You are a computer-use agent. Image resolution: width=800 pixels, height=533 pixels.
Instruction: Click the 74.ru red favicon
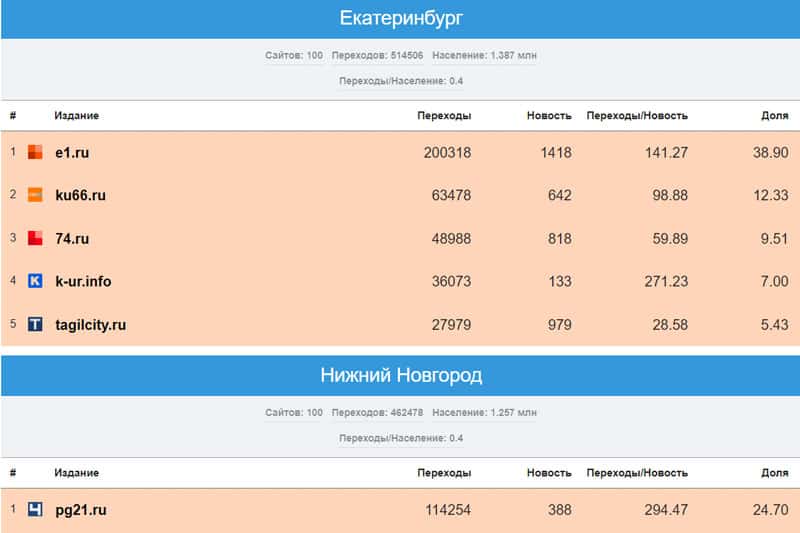(x=35, y=238)
